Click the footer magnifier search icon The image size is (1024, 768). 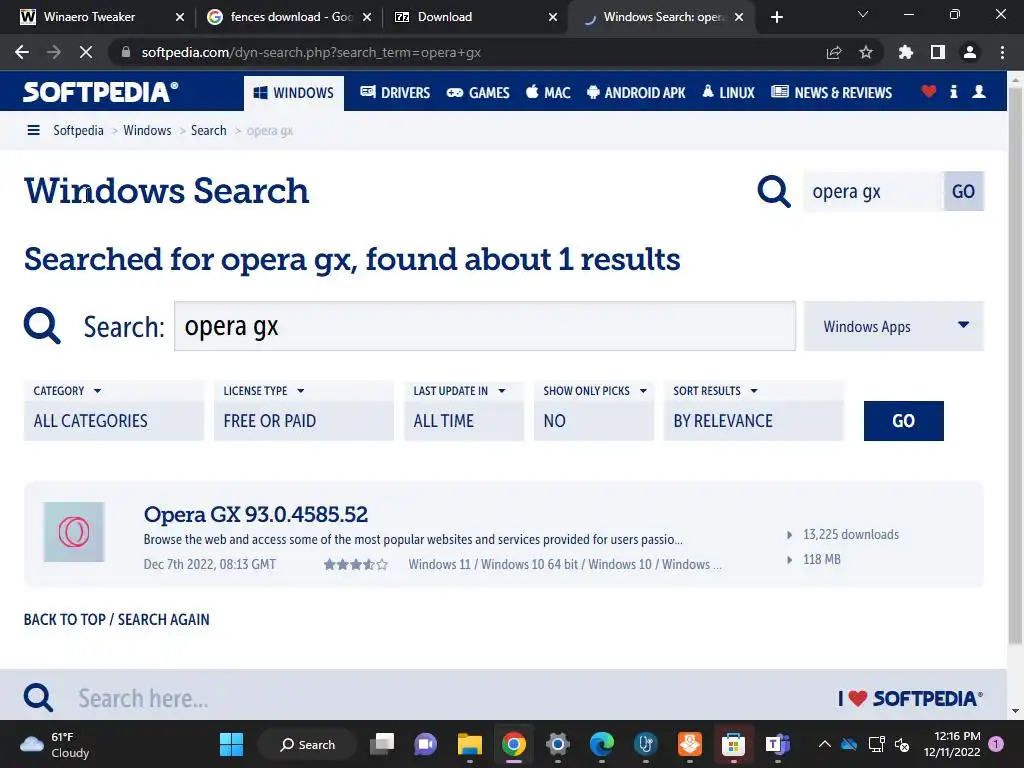pos(38,697)
